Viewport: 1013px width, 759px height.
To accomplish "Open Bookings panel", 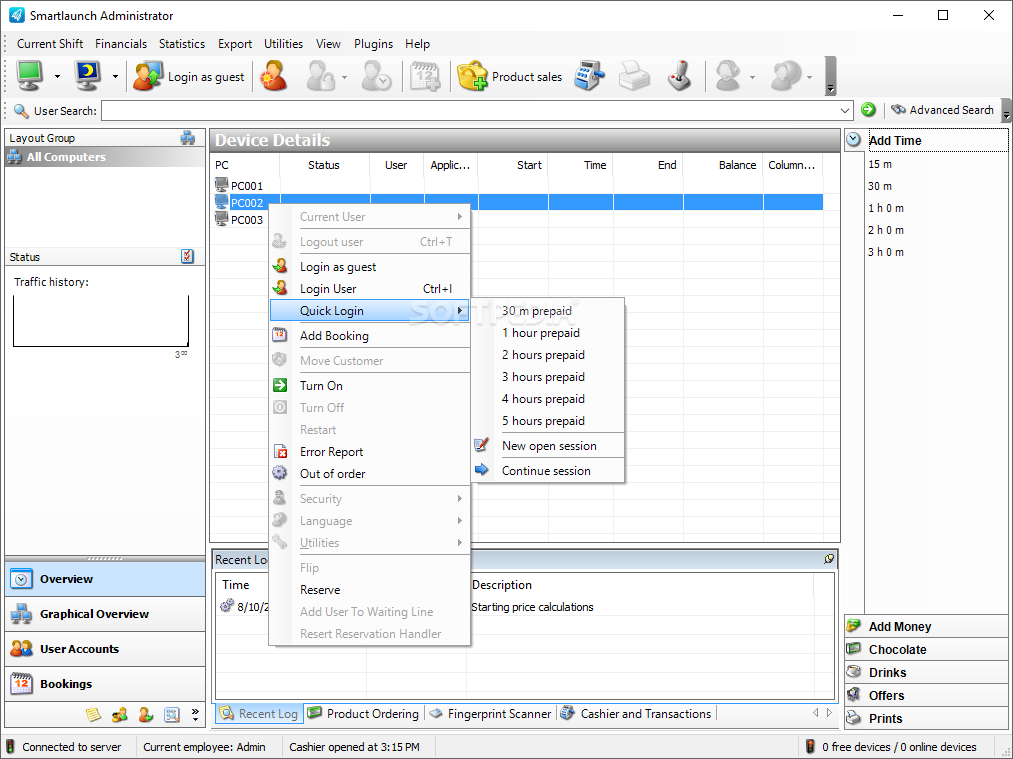I will [105, 684].
